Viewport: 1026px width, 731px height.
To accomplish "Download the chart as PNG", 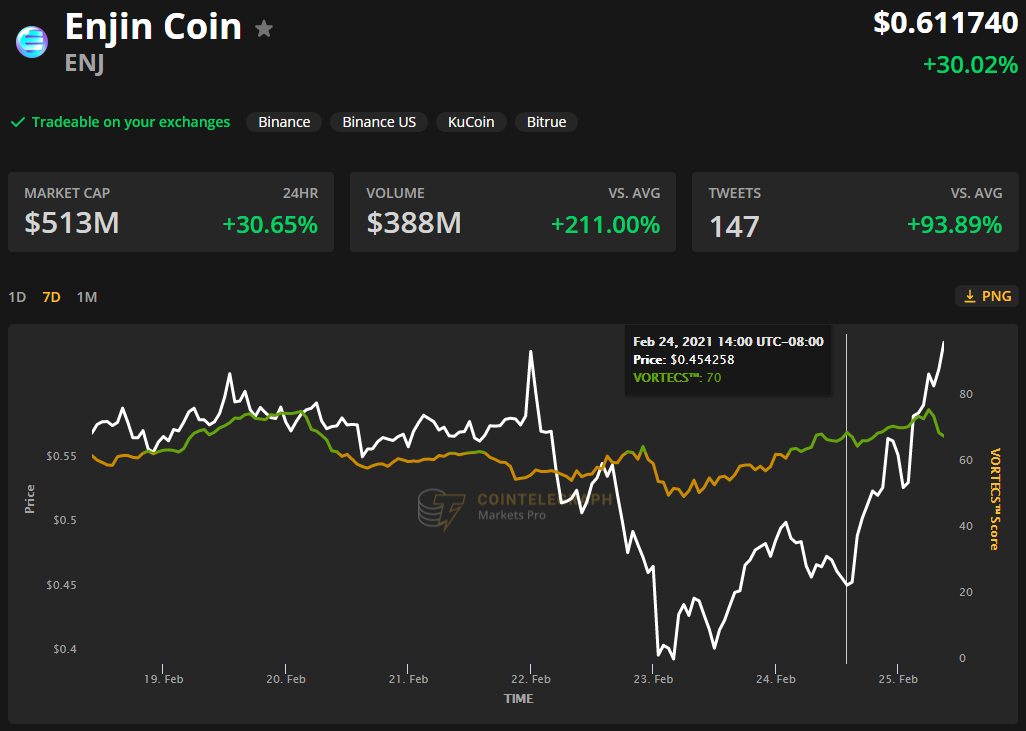I will pos(987,296).
